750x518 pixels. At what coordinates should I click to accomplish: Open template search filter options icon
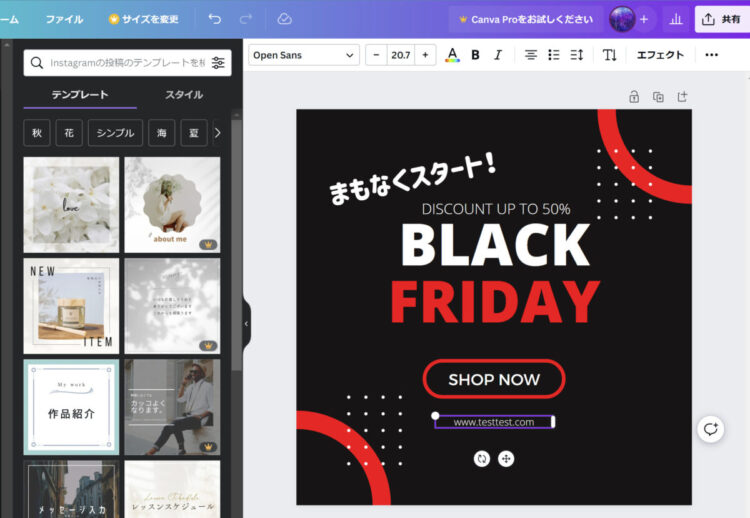point(218,63)
